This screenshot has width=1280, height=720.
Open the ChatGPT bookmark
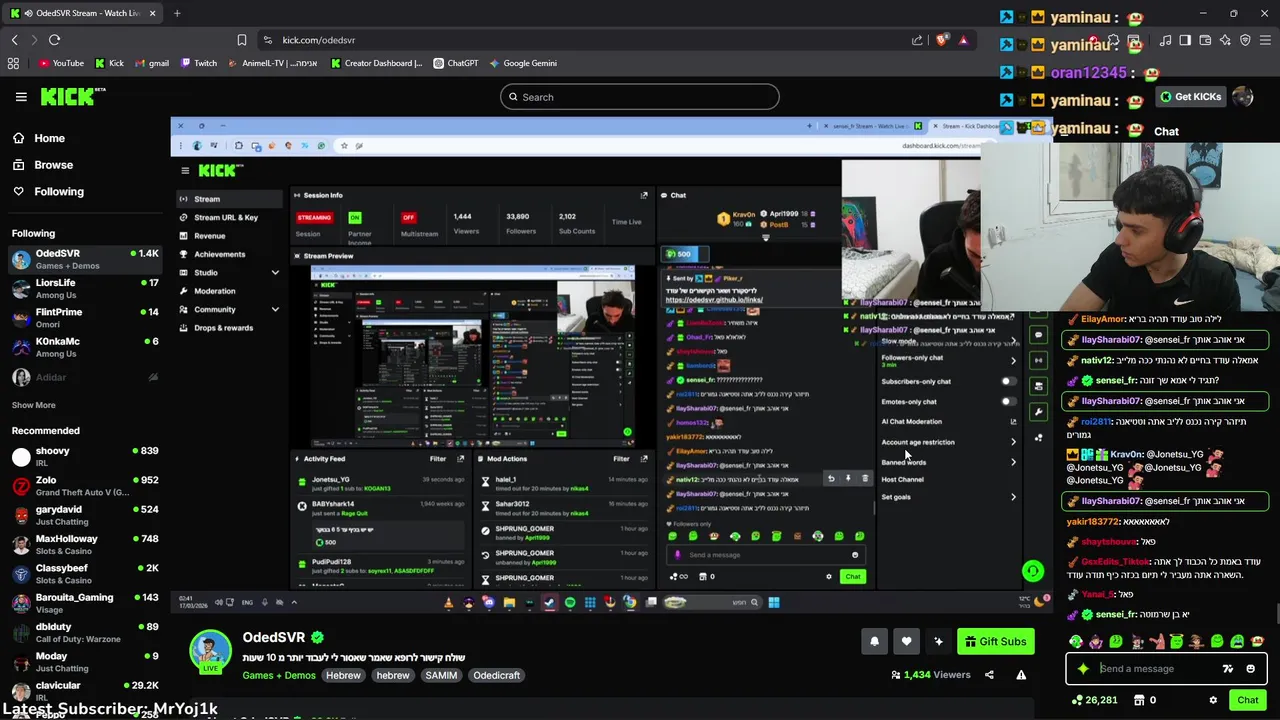pos(456,63)
